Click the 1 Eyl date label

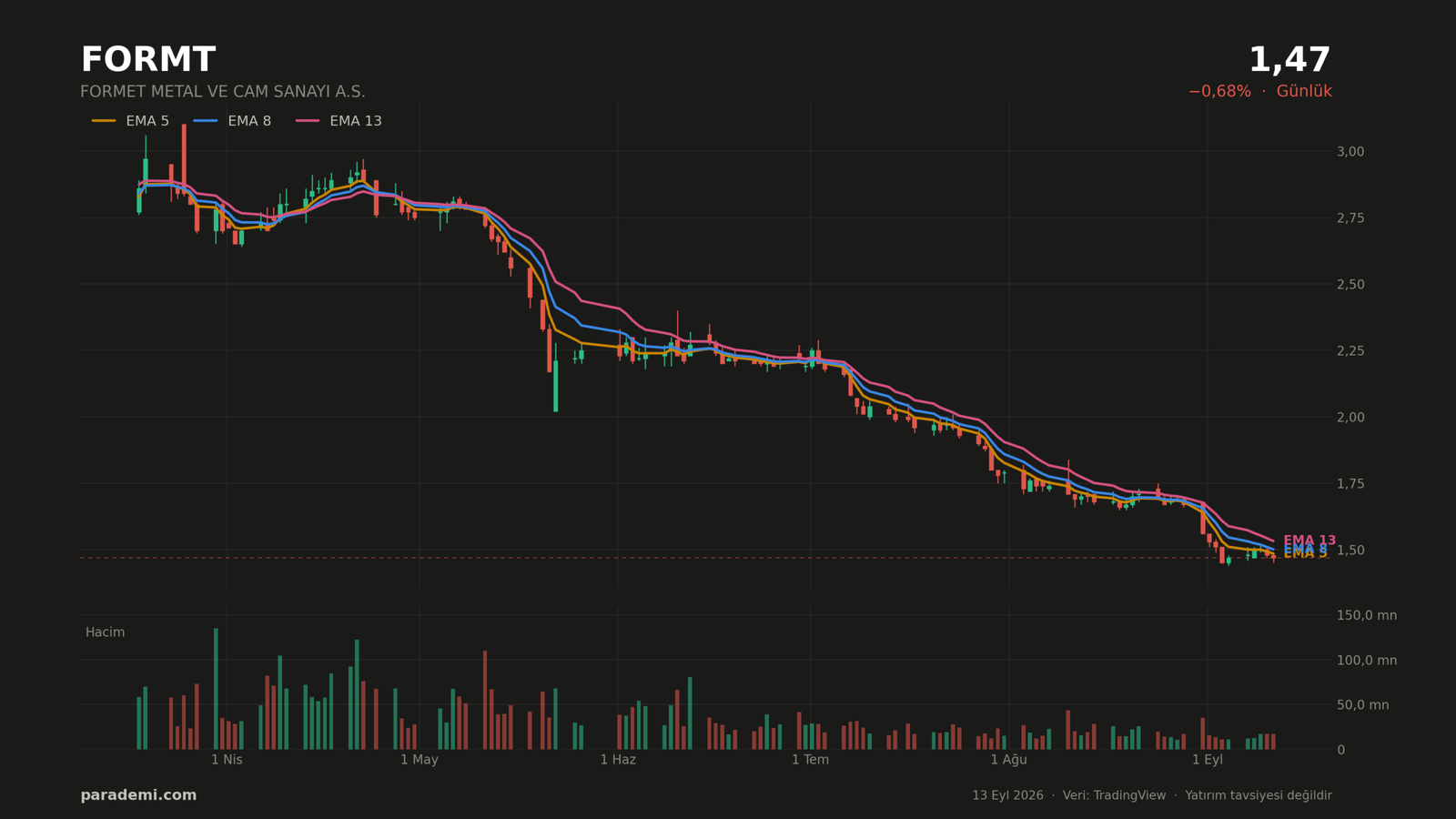coord(1208,760)
